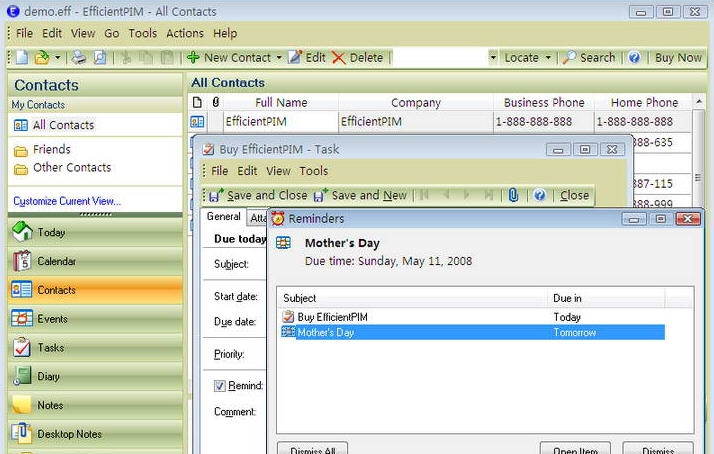Click the Open file folder icon
The width and height of the screenshot is (714, 454).
[42, 58]
